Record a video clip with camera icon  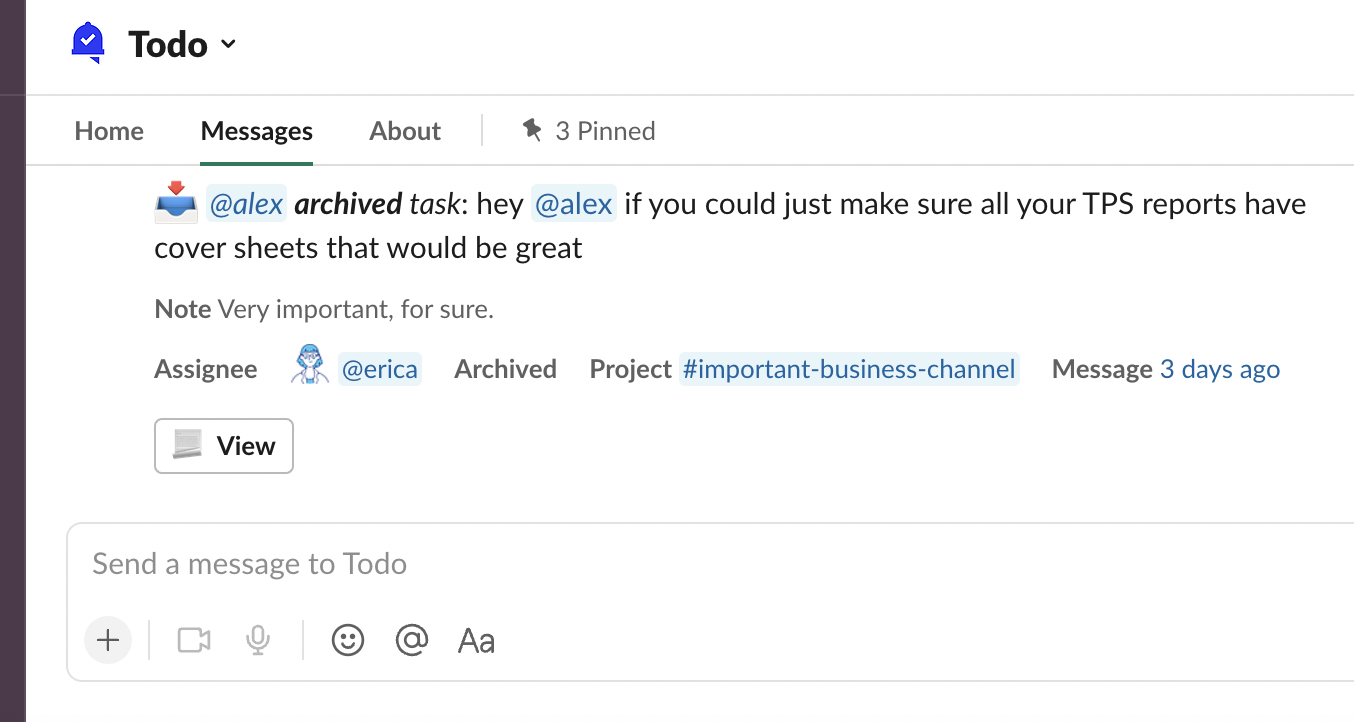(x=194, y=640)
